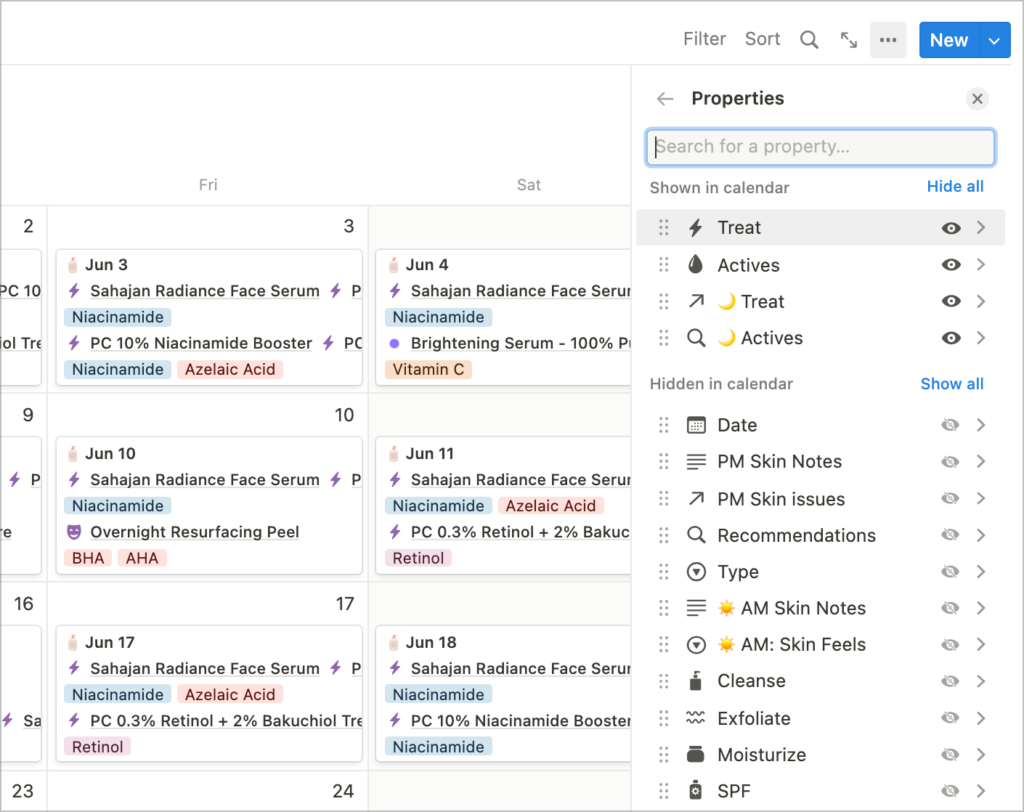Open the Jun 3 calendar entry
Screen dimensions: 1024x812
point(209,317)
